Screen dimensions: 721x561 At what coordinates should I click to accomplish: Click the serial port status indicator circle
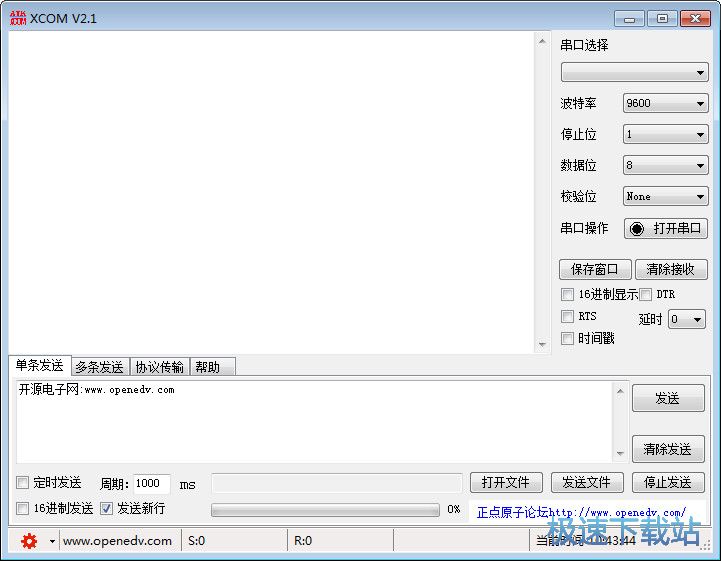[x=637, y=228]
